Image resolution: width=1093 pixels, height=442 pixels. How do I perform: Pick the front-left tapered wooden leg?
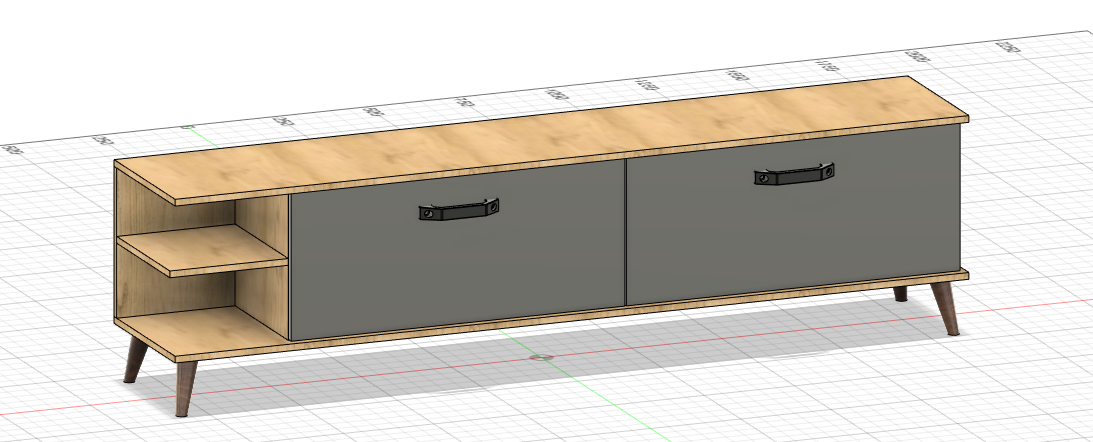pos(185,388)
